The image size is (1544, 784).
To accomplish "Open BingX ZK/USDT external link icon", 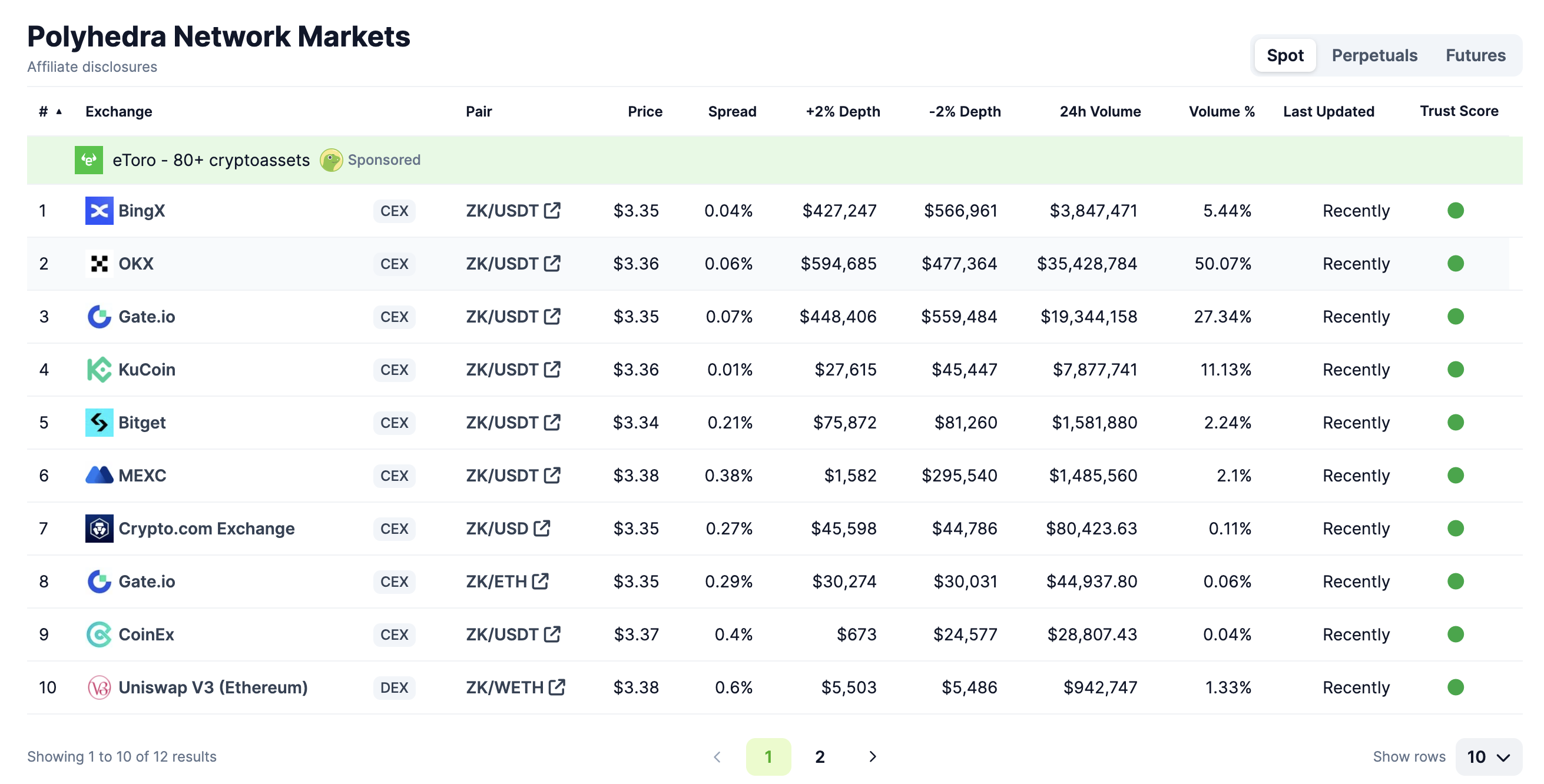I will (x=552, y=210).
